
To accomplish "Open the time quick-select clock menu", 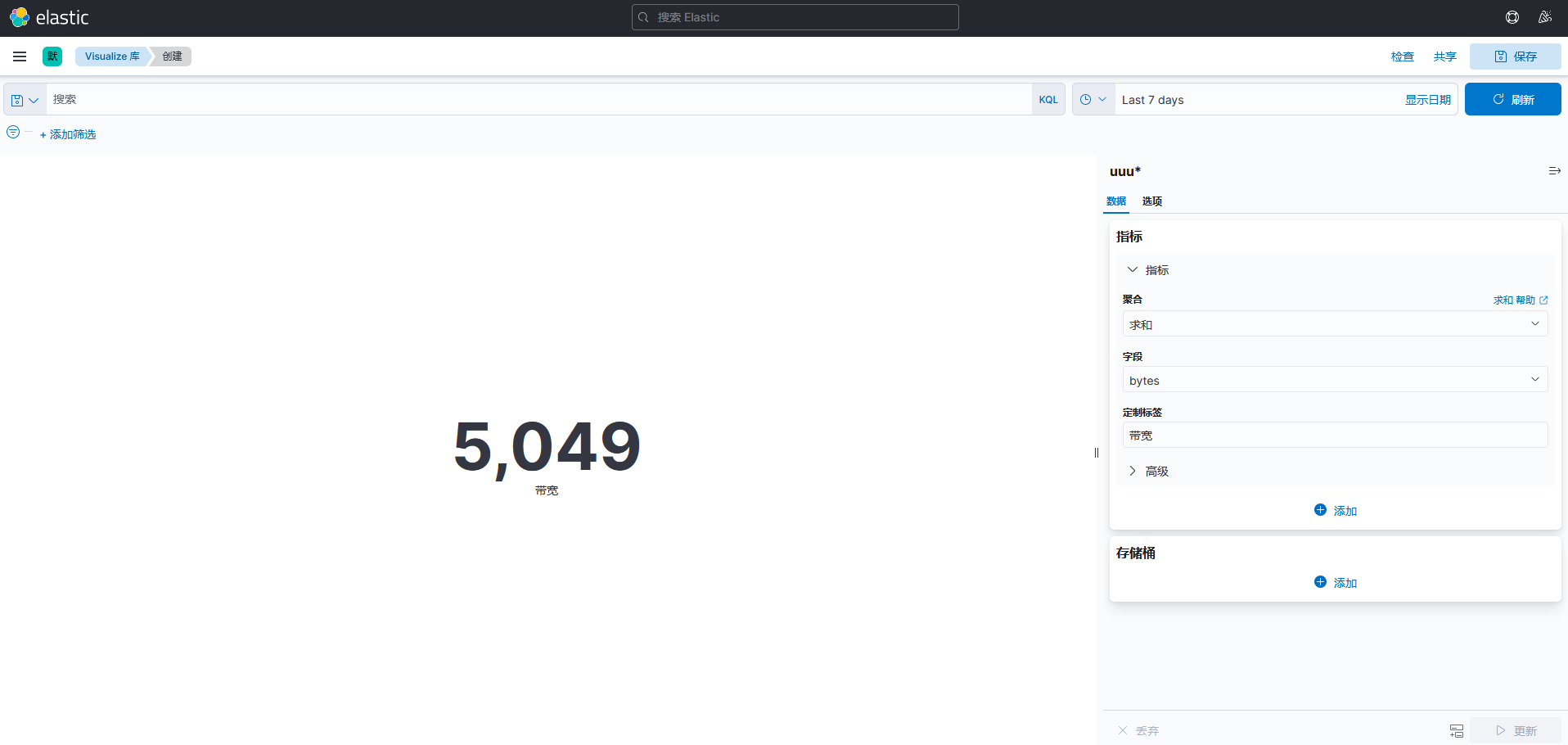I will click(x=1093, y=100).
